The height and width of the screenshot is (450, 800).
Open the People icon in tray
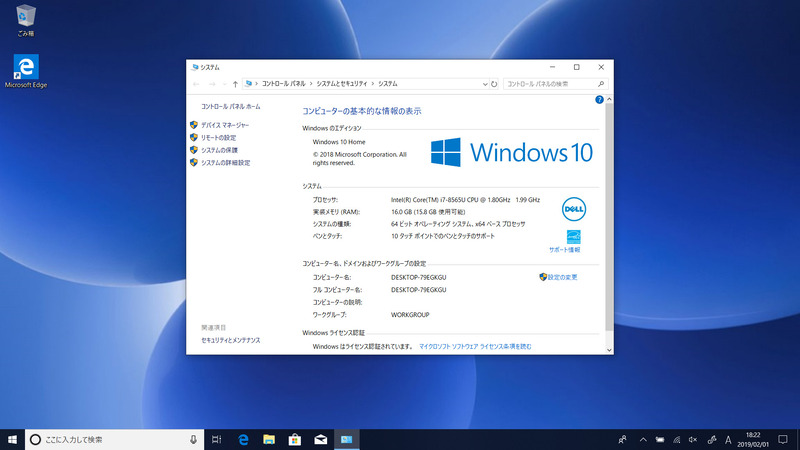click(x=622, y=439)
